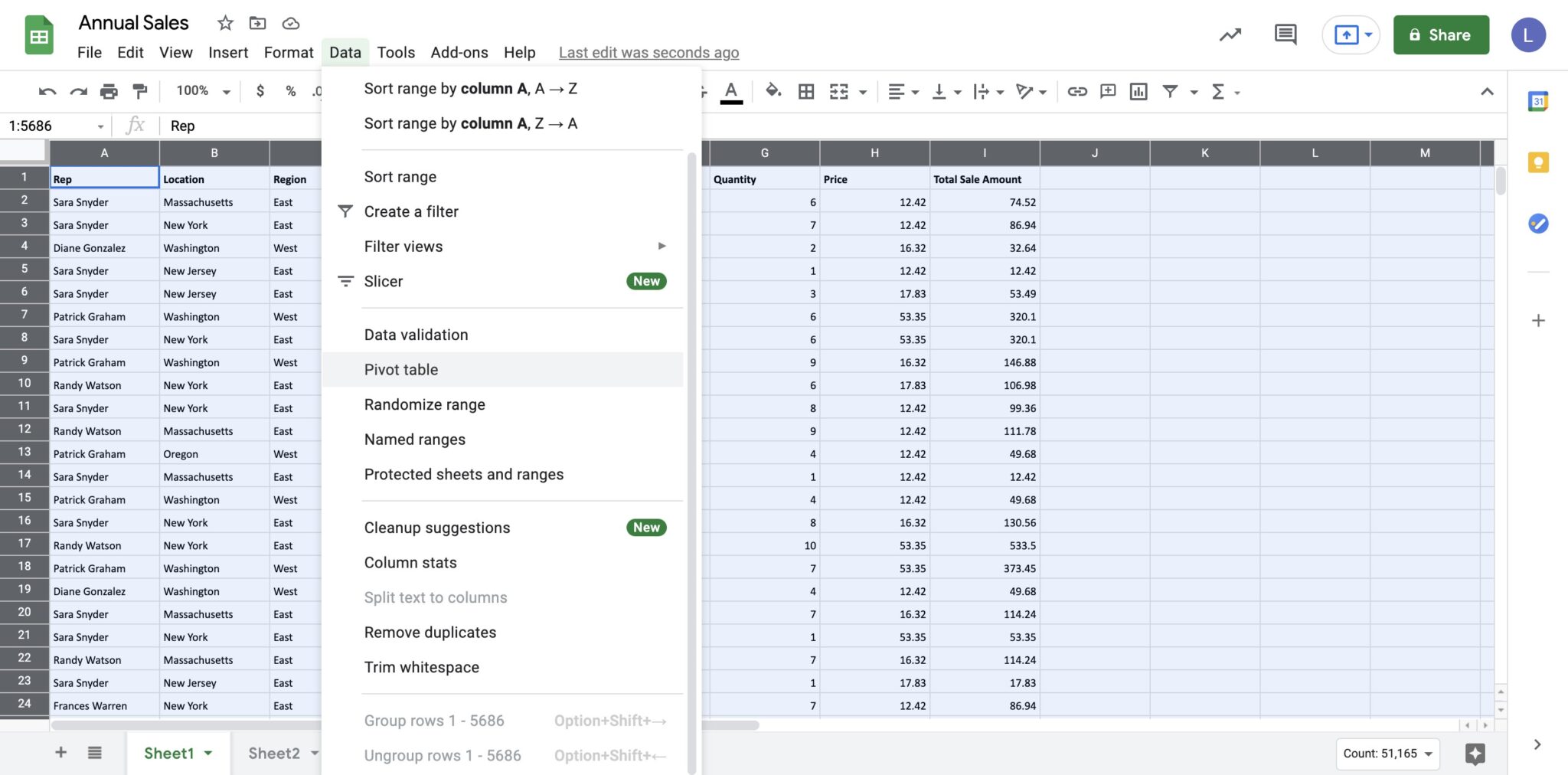The height and width of the screenshot is (775, 1568).
Task: Open the account avatar L
Action: tap(1528, 35)
